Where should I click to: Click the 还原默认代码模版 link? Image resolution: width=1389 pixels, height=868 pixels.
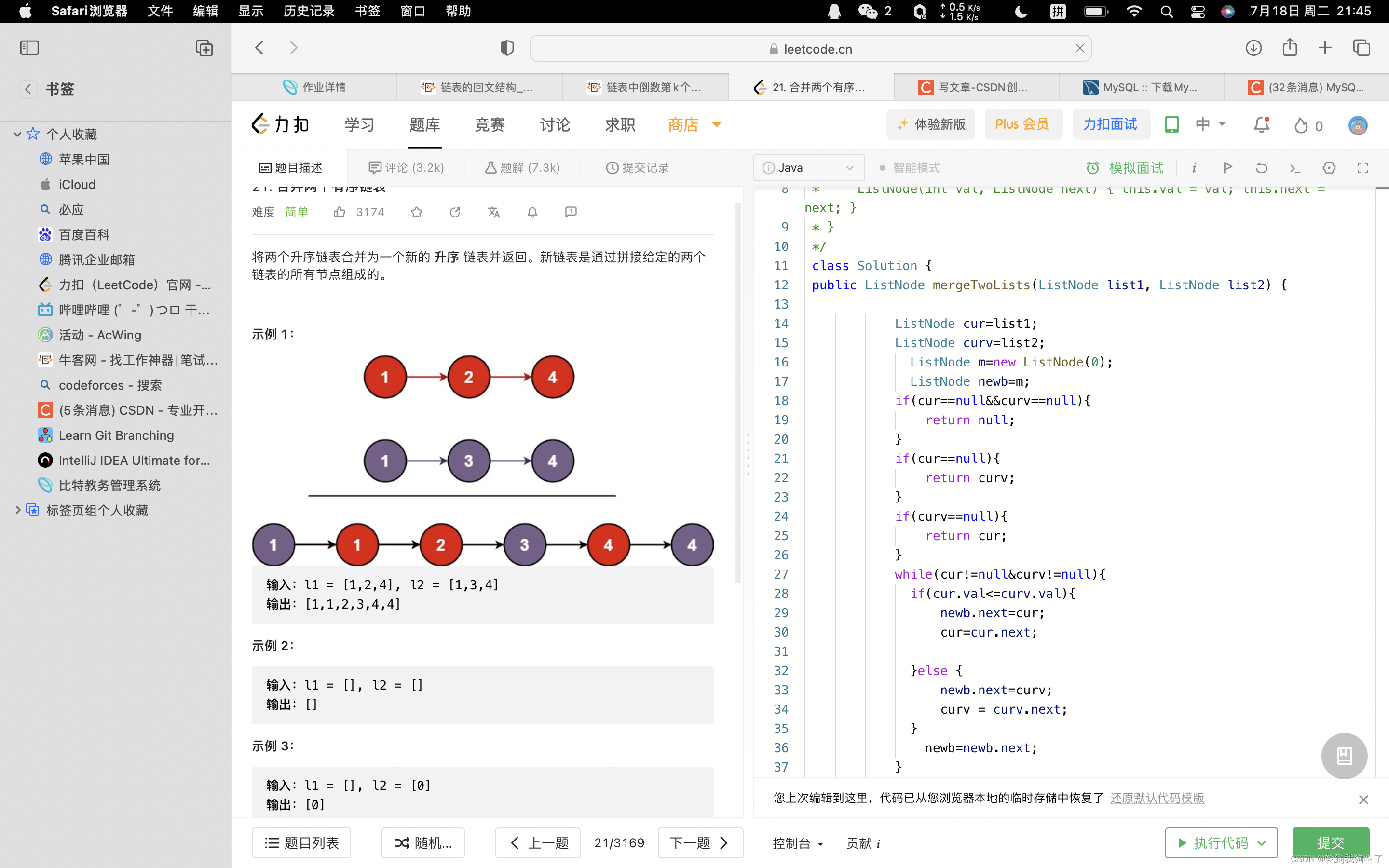(x=1157, y=798)
